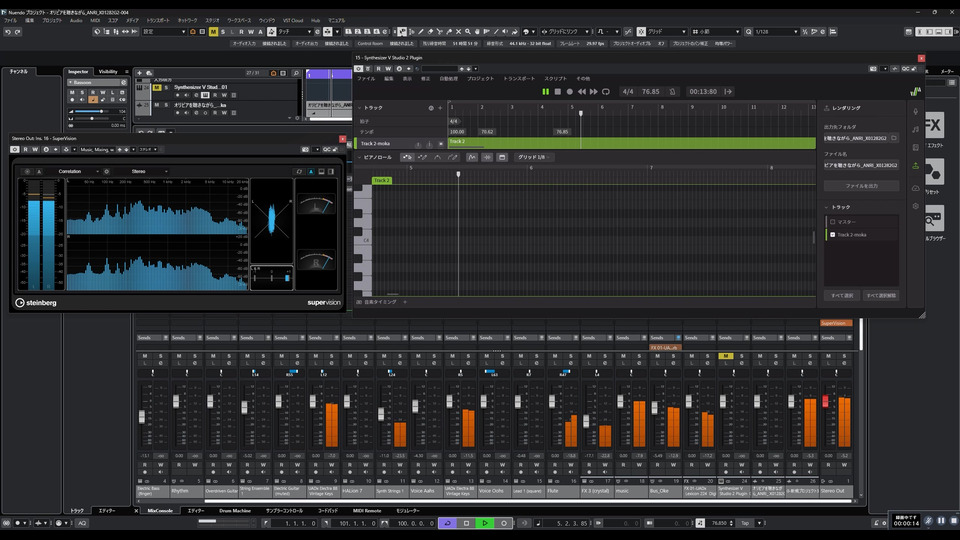The image size is (960, 540).
Task: Switch to the Visibility tab
Action: 107,72
